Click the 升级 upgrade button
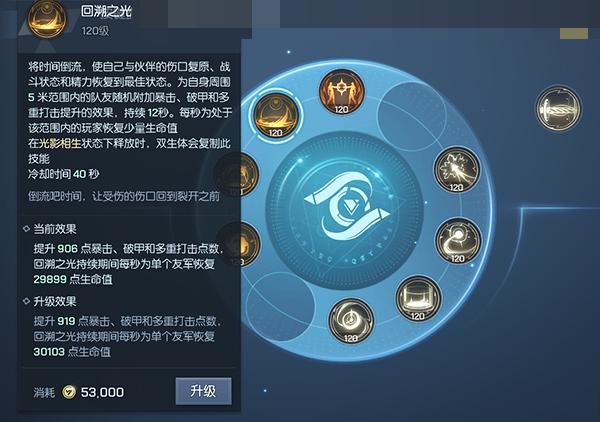The height and width of the screenshot is (422, 600). [203, 391]
